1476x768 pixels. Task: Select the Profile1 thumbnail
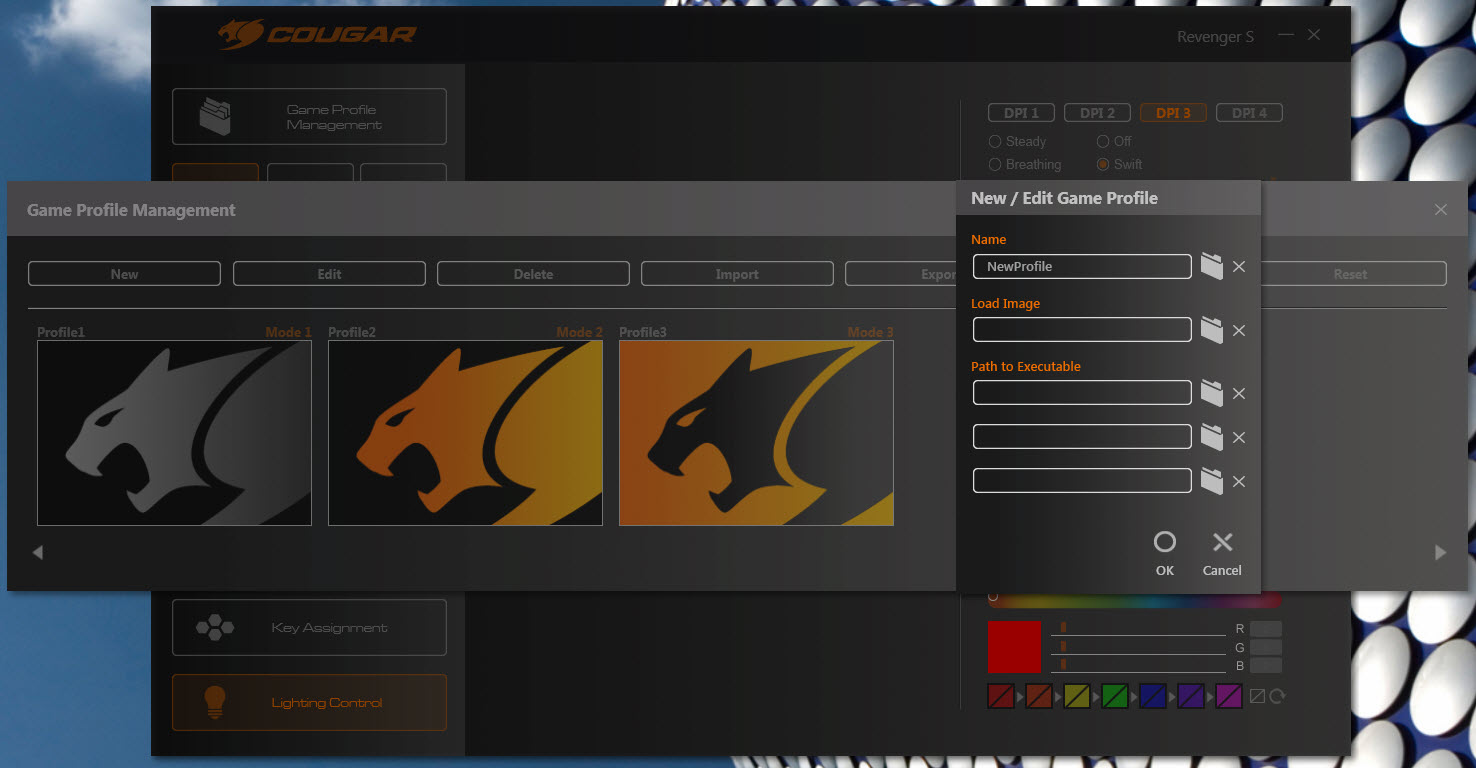pyautogui.click(x=174, y=433)
